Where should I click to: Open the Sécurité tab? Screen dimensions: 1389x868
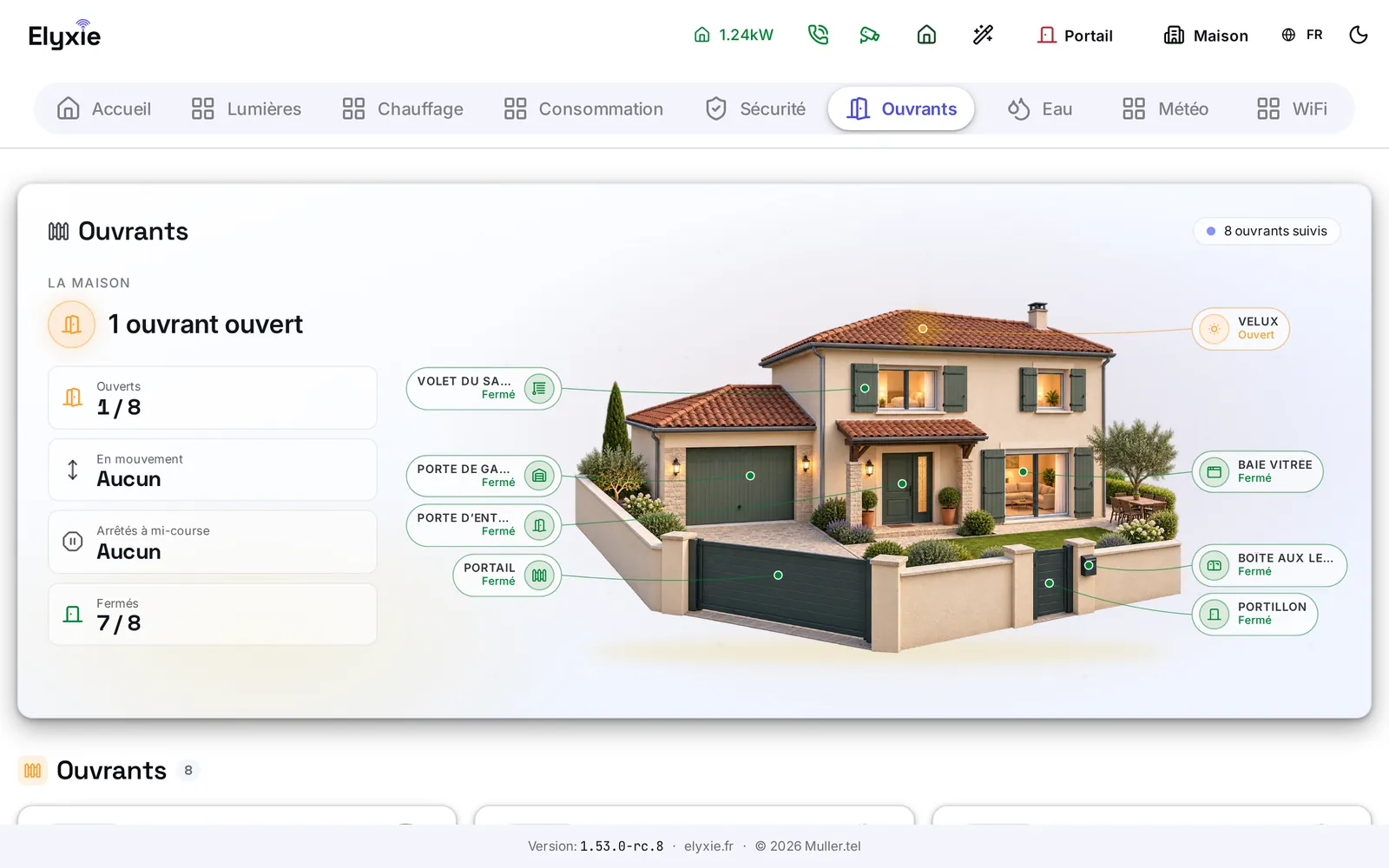[755, 108]
